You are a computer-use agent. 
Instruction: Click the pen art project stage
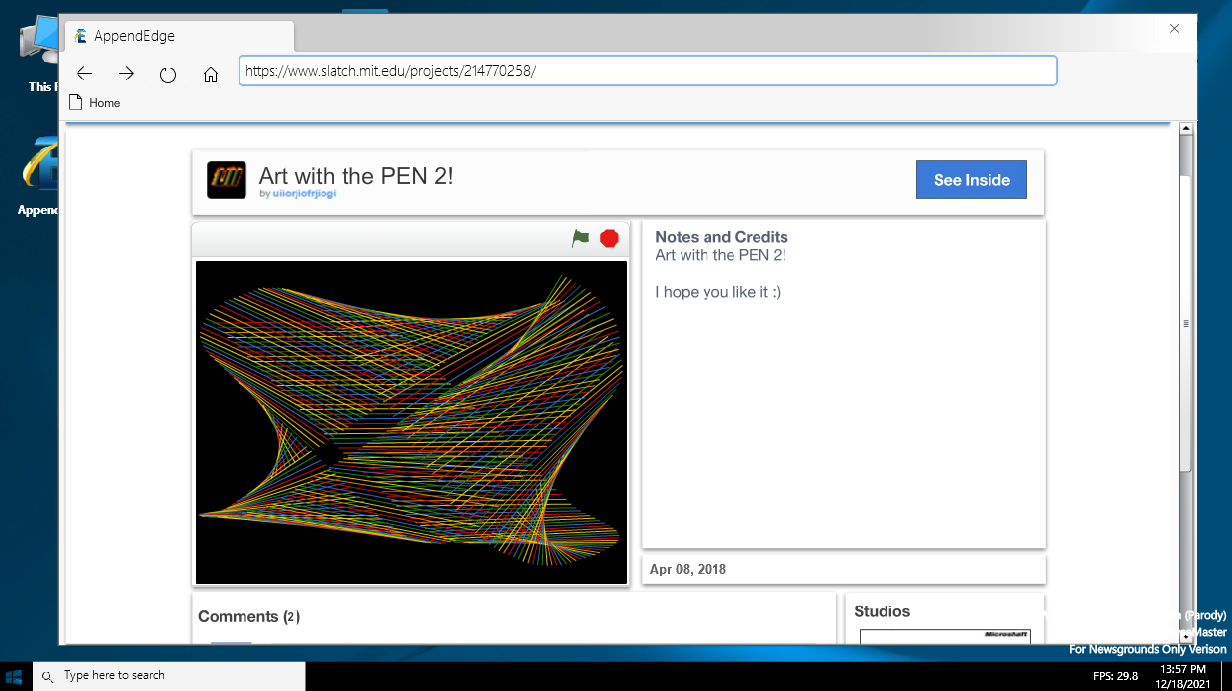pos(411,422)
